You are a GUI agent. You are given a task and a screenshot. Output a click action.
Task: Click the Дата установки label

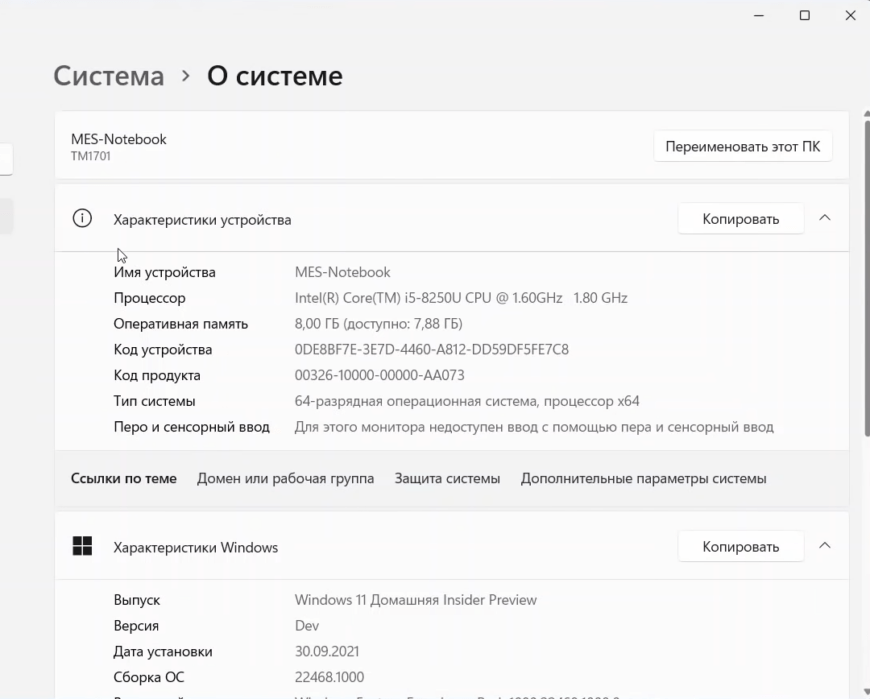coord(163,651)
